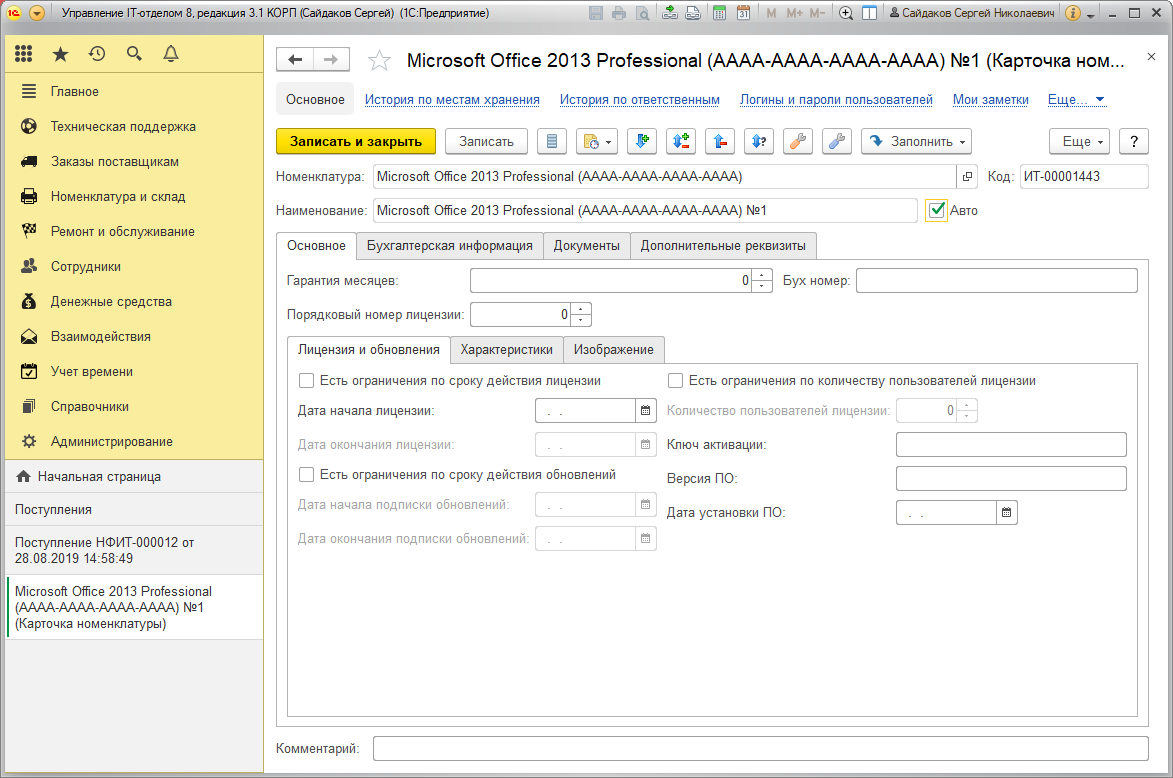Viewport: 1173px width, 778px height.
Task: Click the blue arrow with green plus icon
Action: (642, 141)
